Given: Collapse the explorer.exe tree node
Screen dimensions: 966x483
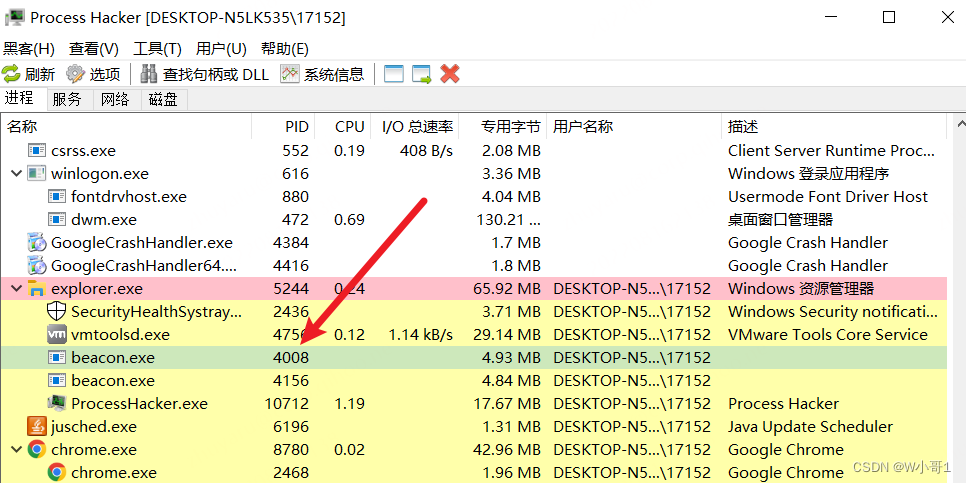Looking at the screenshot, I should click(x=16, y=288).
